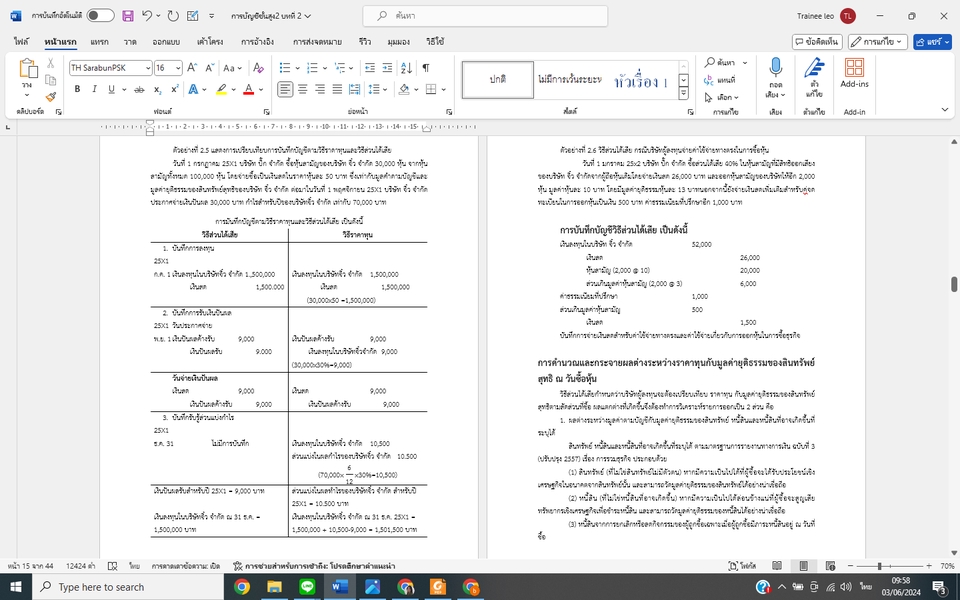The height and width of the screenshot is (600, 960).
Task: Click the Share button
Action: tap(932, 42)
